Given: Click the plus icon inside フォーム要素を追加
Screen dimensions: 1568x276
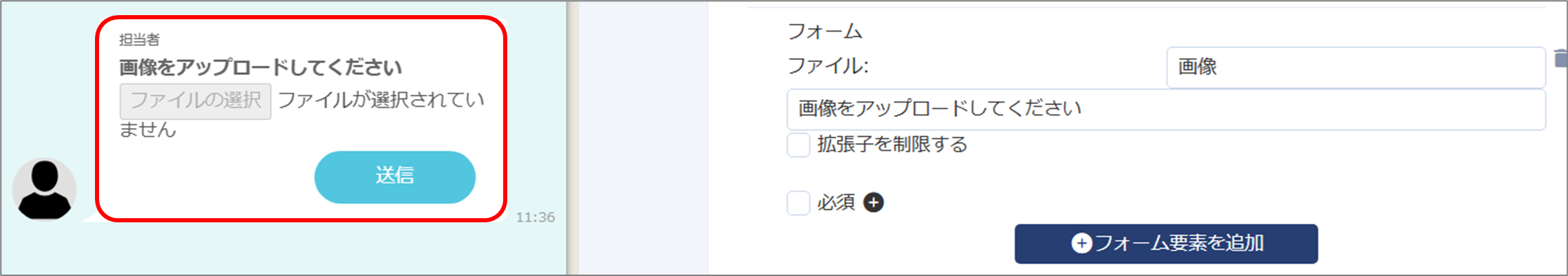Looking at the screenshot, I should 1081,243.
